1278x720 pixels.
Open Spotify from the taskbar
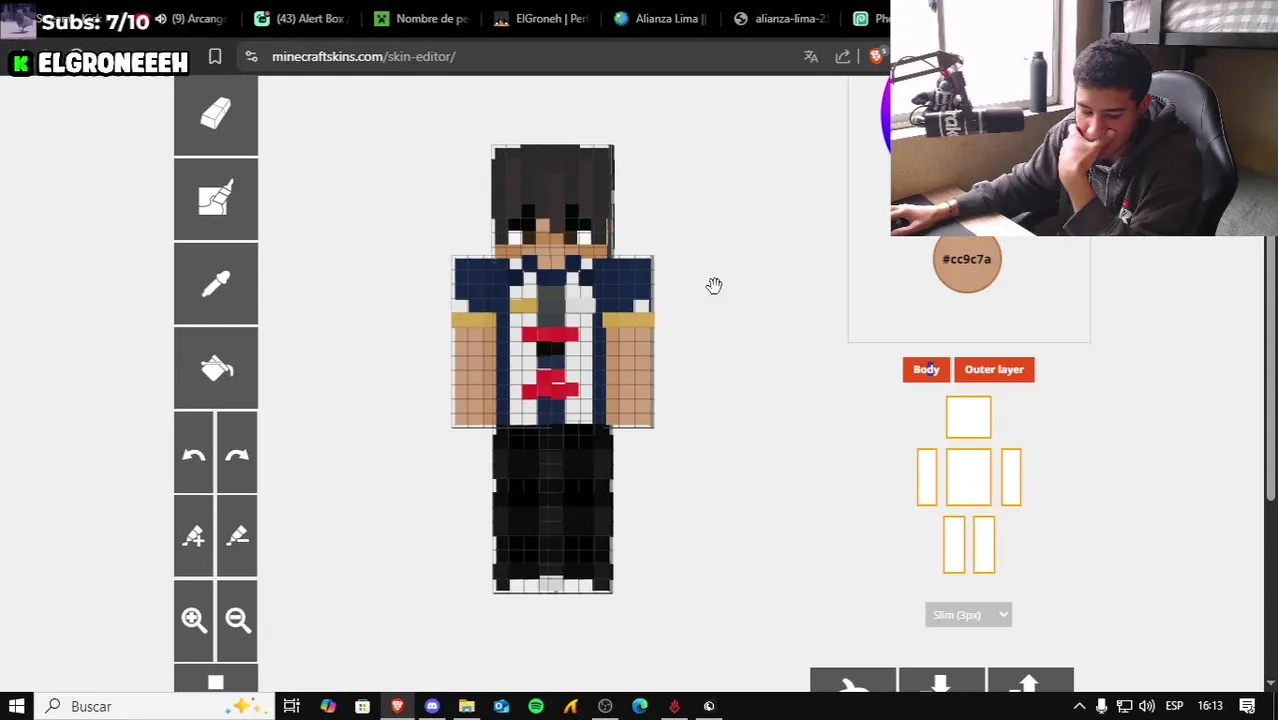[536, 706]
